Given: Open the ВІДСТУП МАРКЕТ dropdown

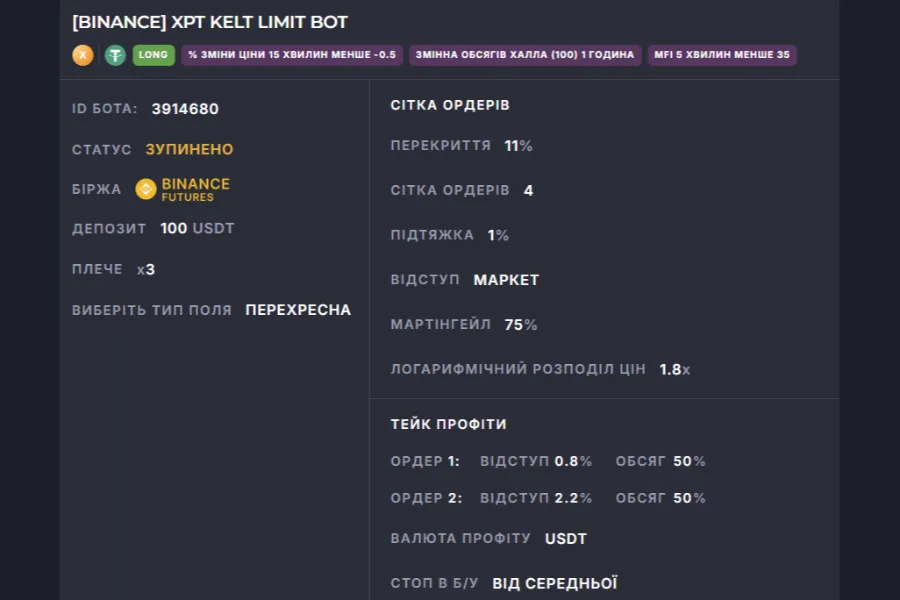Looking at the screenshot, I should pyautogui.click(x=504, y=280).
